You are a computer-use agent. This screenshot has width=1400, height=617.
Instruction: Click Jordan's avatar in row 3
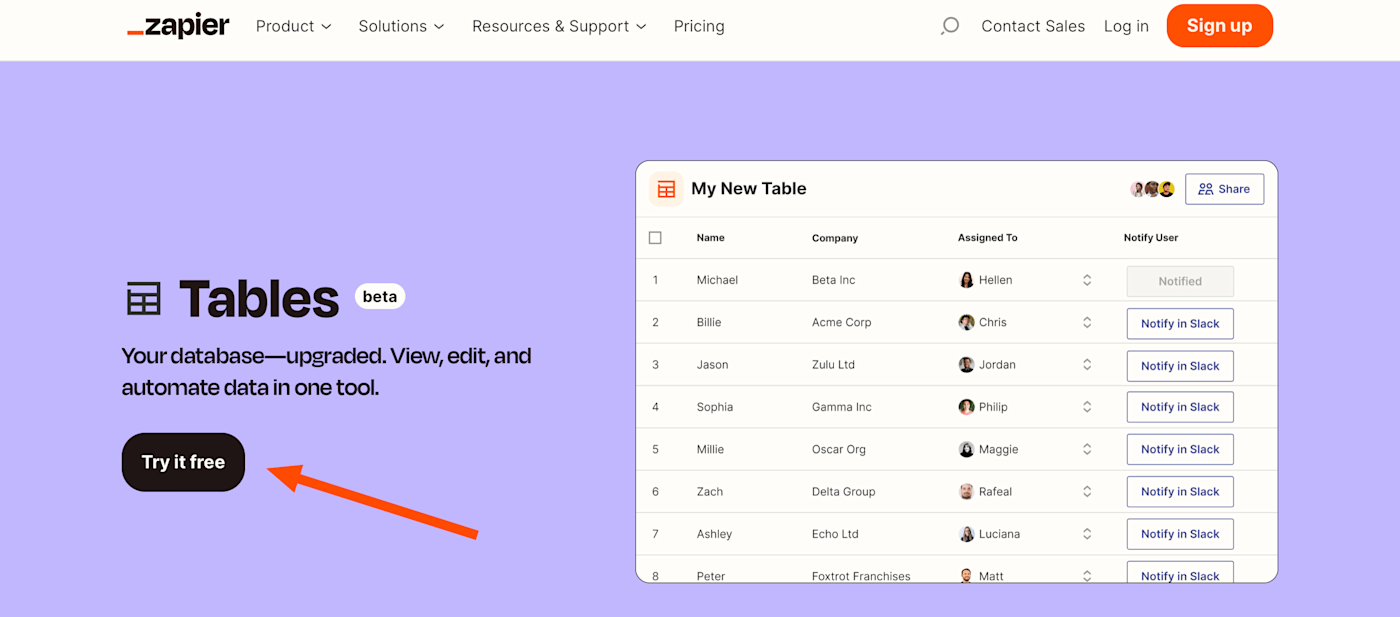966,365
